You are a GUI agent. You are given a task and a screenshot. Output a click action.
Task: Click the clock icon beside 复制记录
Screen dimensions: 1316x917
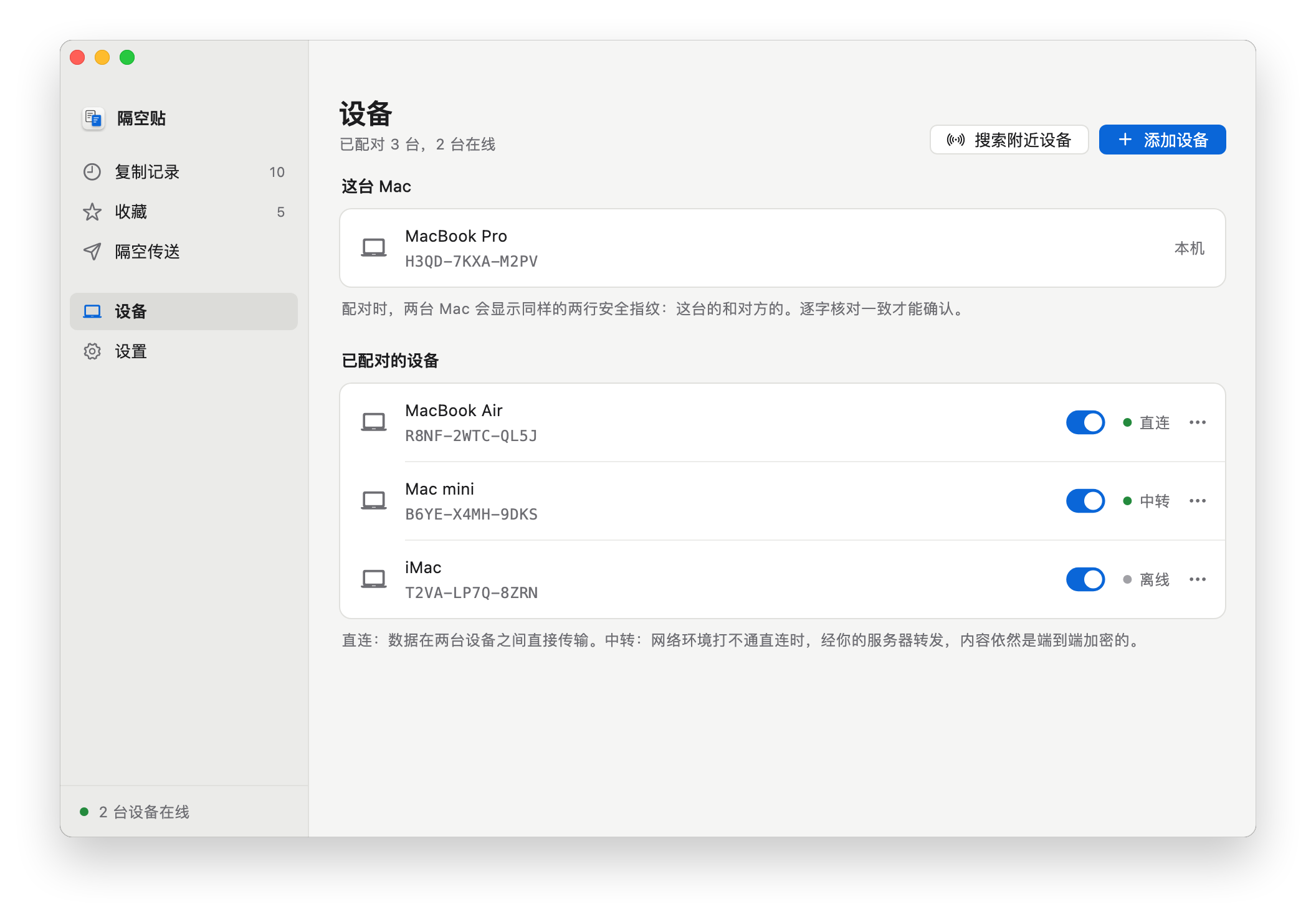click(92, 172)
